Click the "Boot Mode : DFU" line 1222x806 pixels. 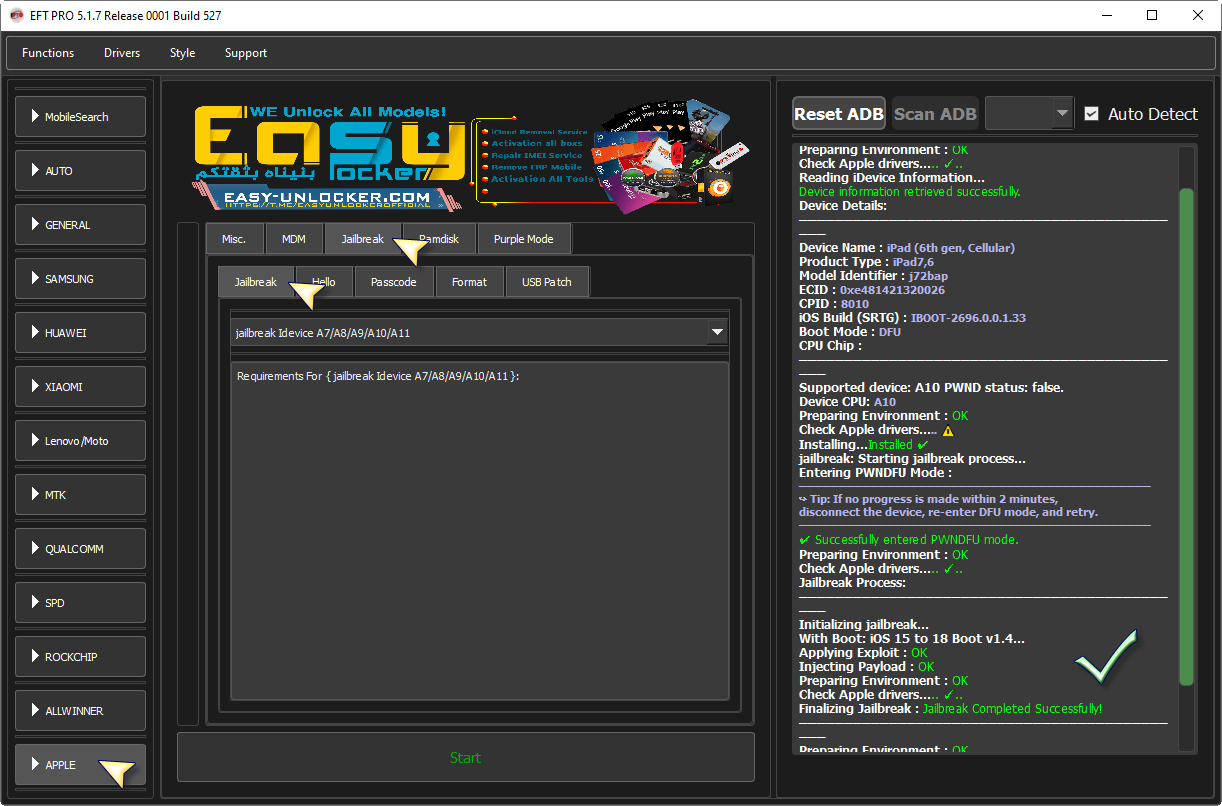[850, 332]
